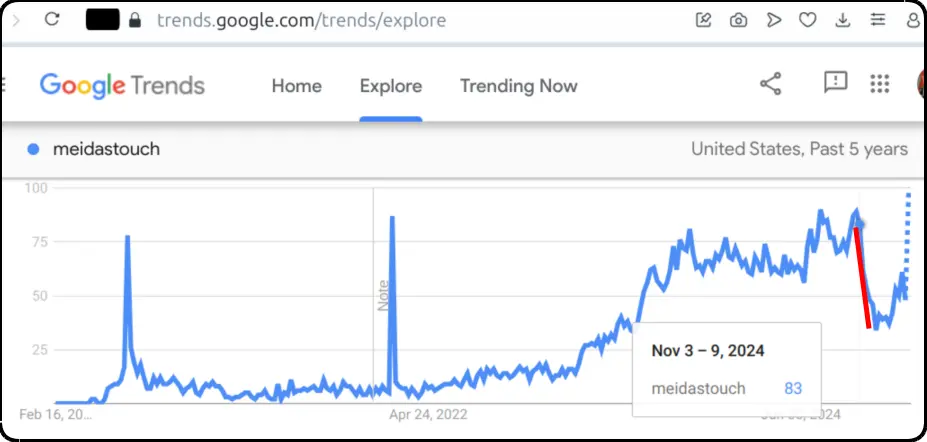Select the Explore tab
Screen dimensions: 927x442
(391, 86)
